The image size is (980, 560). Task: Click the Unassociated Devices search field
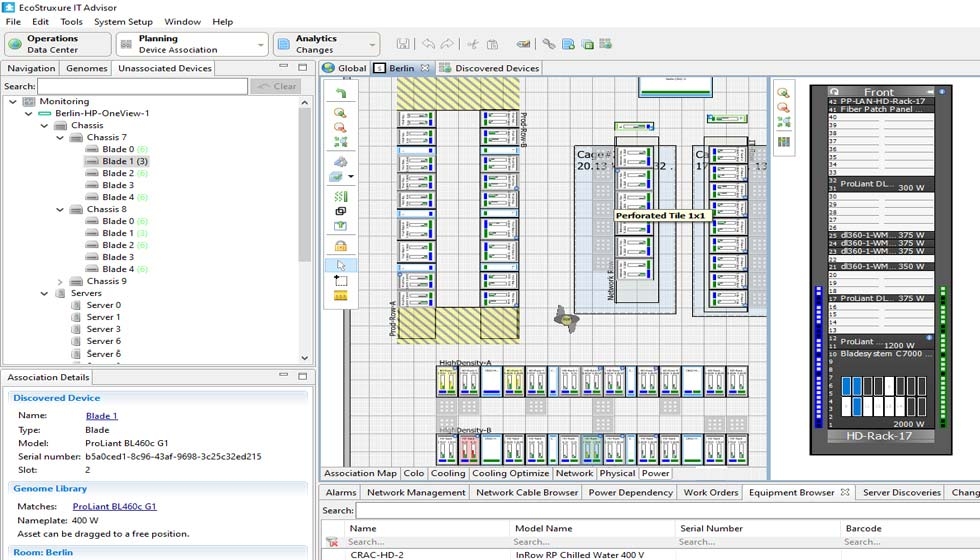click(142, 87)
